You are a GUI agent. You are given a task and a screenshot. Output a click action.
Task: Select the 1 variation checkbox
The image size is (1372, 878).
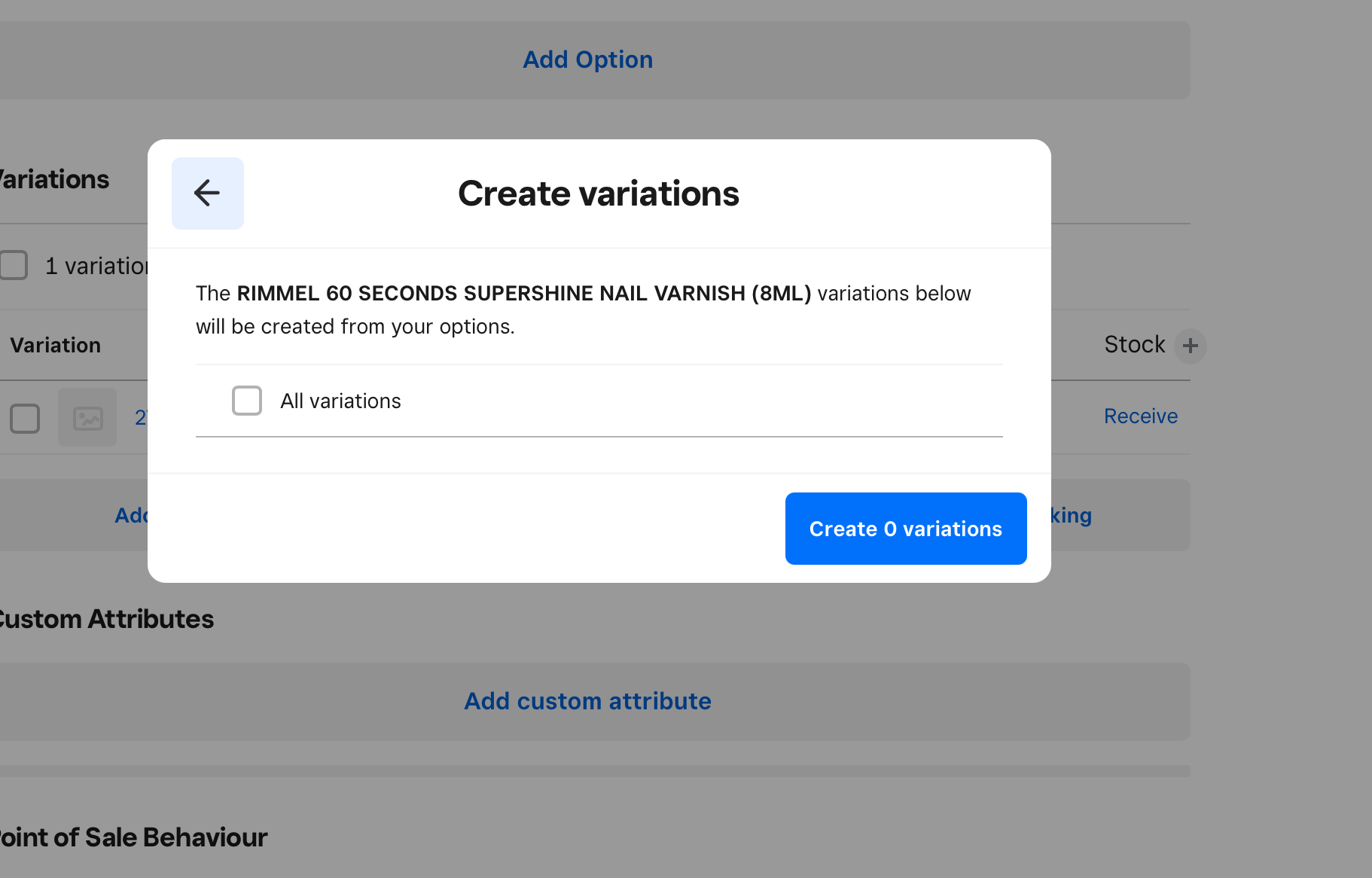pos(14,265)
